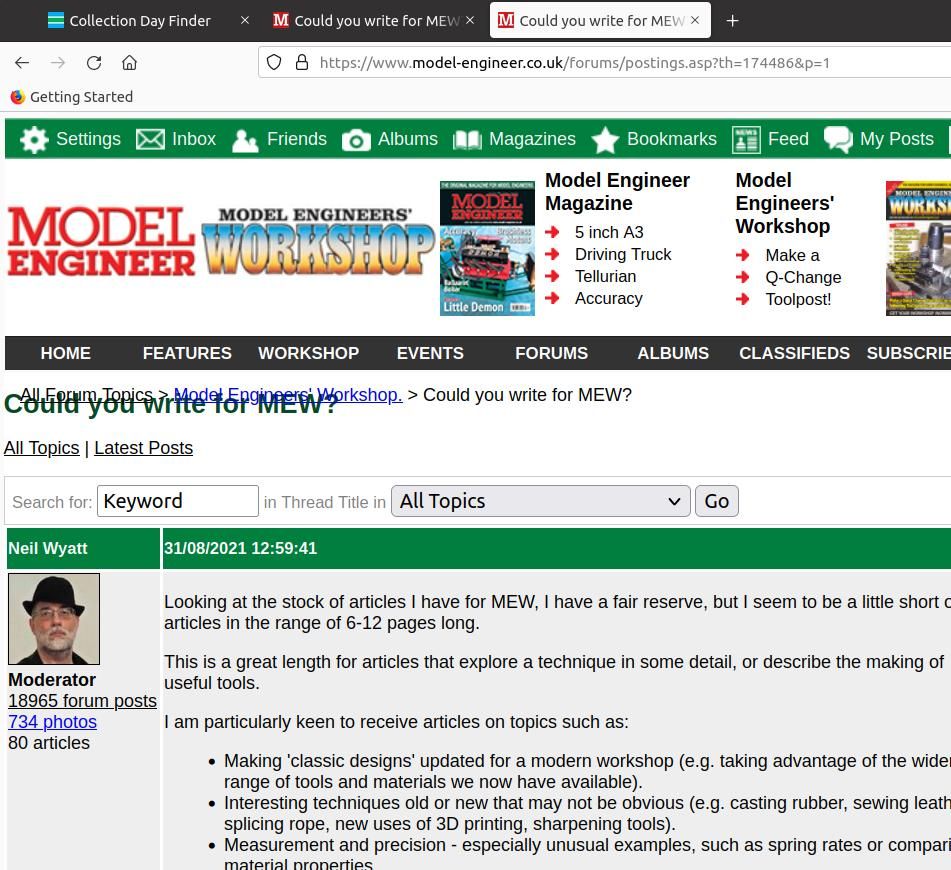Click the browser Forward arrow
This screenshot has height=870, width=951.
point(58,62)
